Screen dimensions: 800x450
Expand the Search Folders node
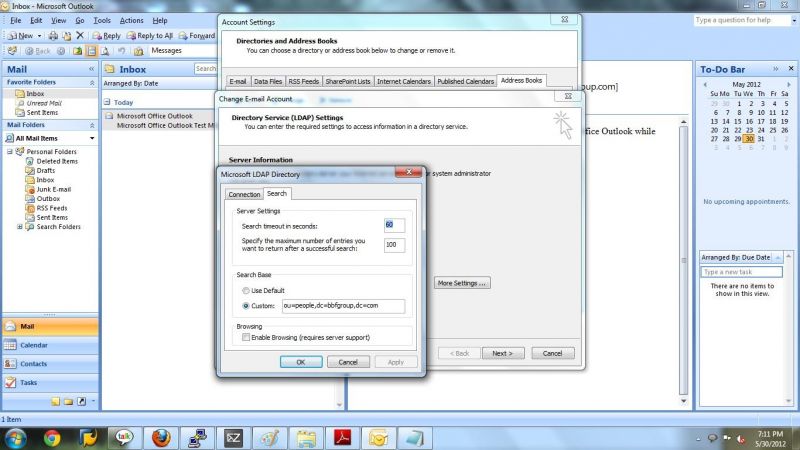coord(20,227)
